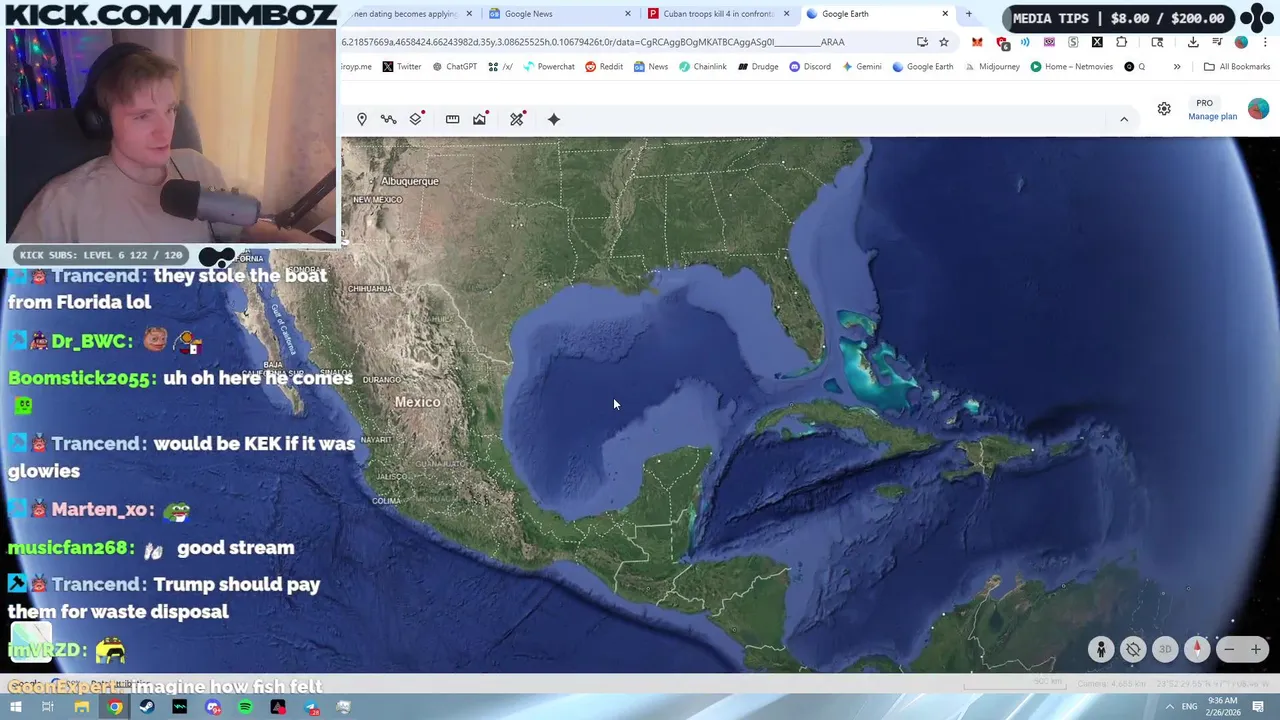Zoom in with the plus button

(x=1256, y=649)
